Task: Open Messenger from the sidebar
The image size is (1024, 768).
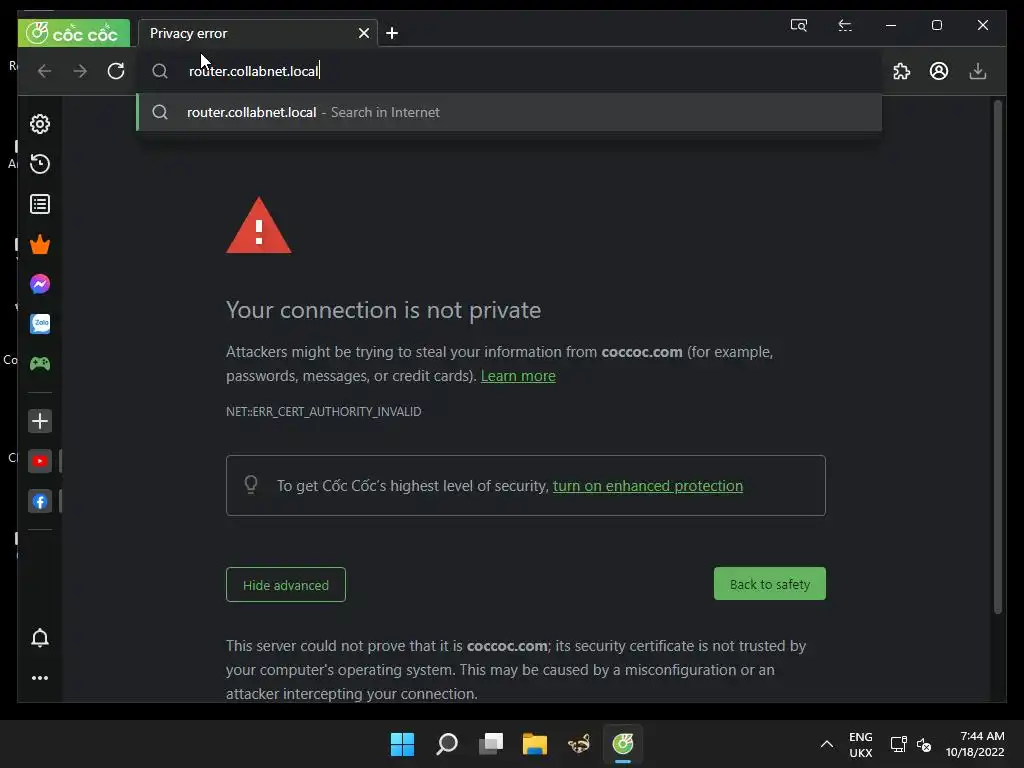Action: pos(40,284)
